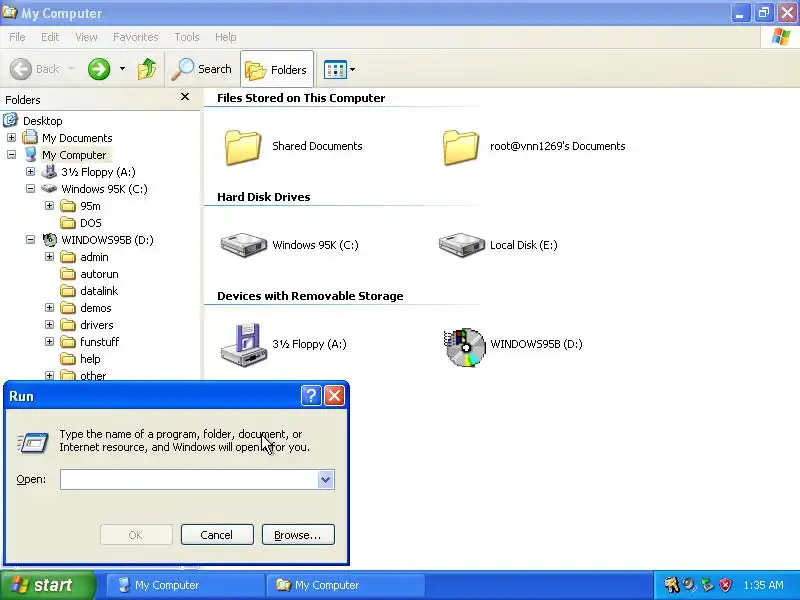Expand the My Documents tree node

[11, 138]
